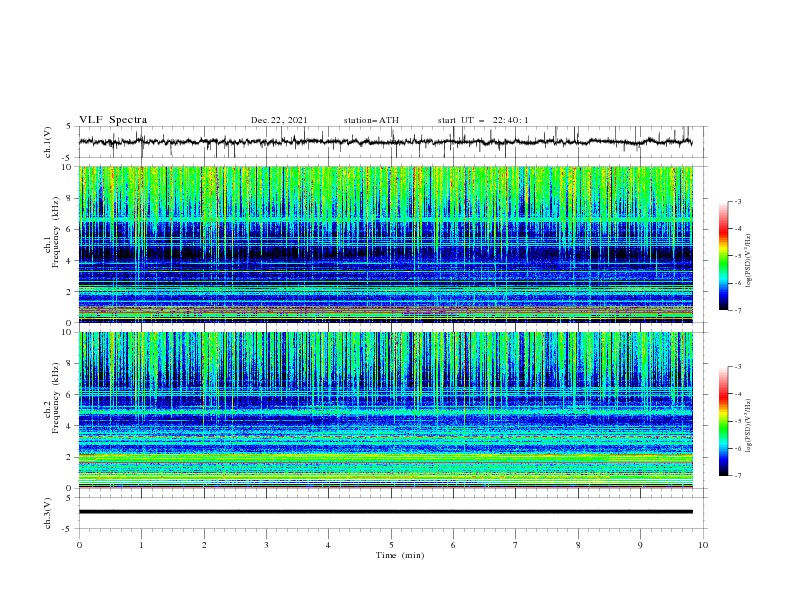Click the "0" tick on the time axis
792x612 pixels.
79,545
